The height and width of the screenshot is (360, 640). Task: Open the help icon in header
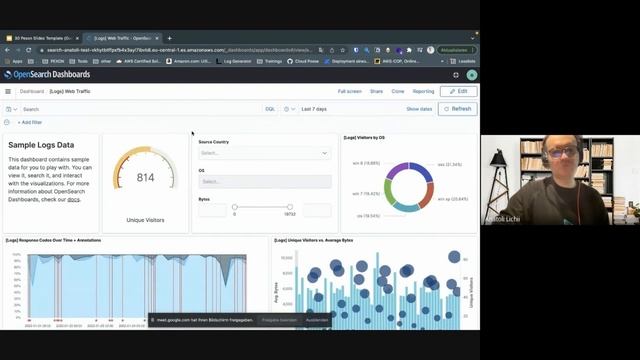(x=456, y=75)
